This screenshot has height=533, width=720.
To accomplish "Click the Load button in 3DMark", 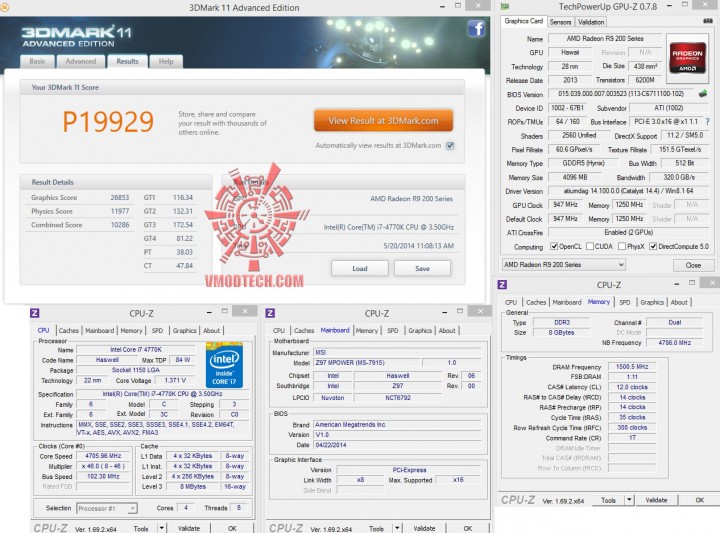I will 360,268.
